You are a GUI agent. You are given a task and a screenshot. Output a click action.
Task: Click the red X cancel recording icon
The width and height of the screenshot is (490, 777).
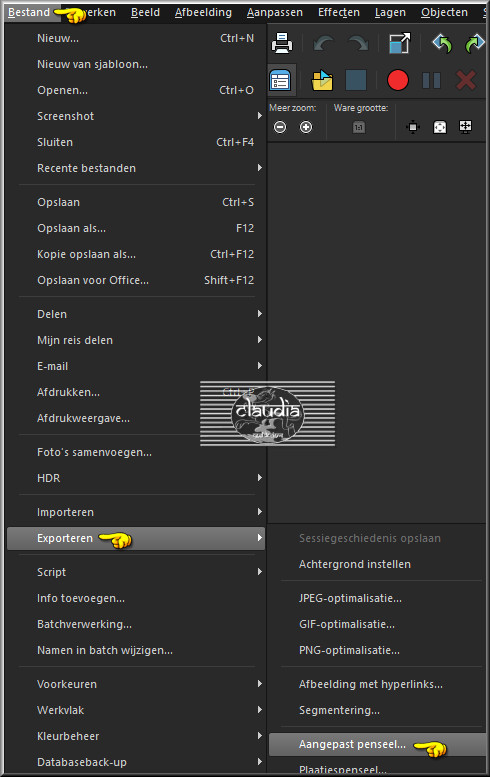coord(466,80)
